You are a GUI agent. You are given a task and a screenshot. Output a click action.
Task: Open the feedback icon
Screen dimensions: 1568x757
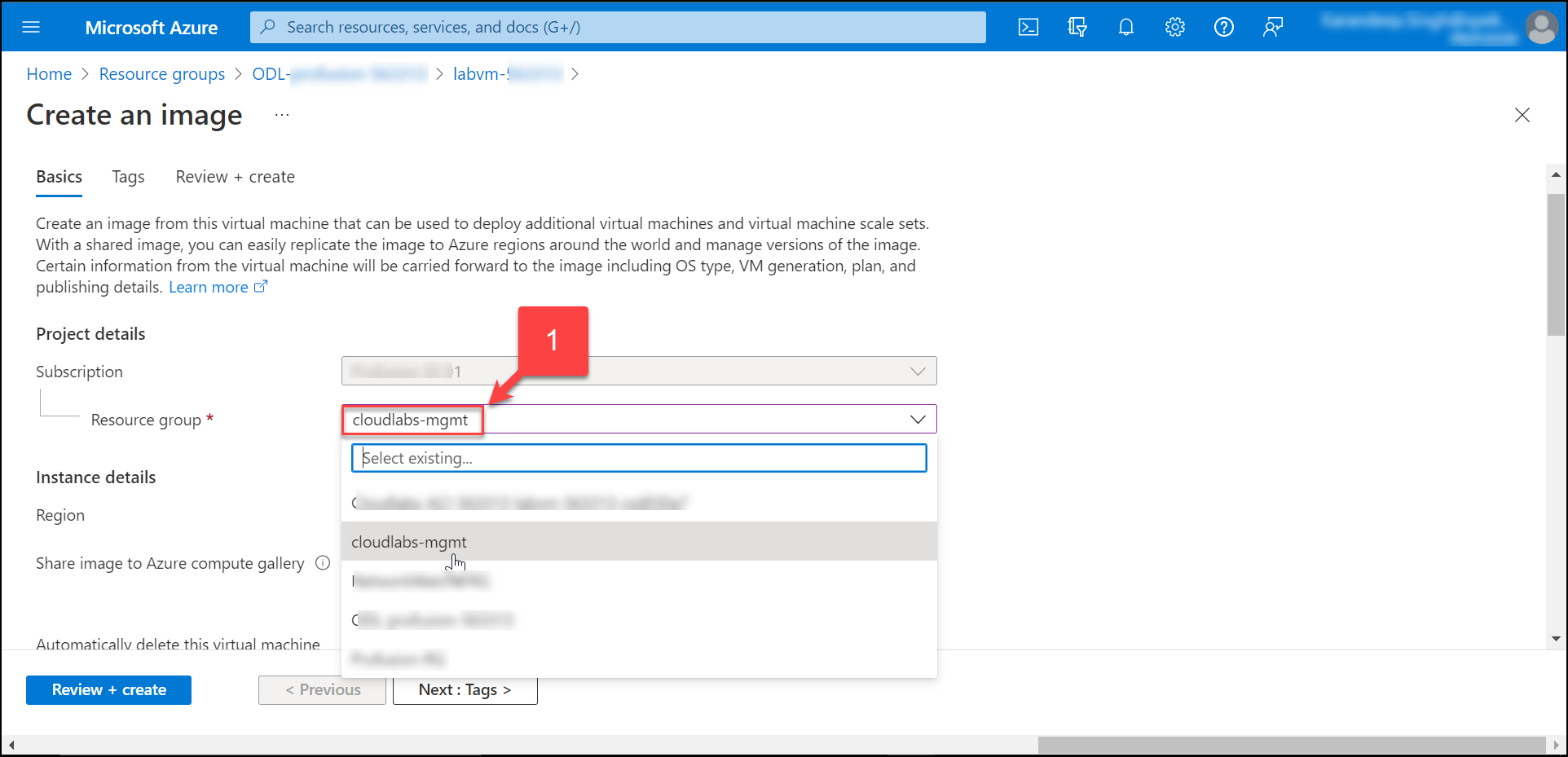[x=1273, y=27]
